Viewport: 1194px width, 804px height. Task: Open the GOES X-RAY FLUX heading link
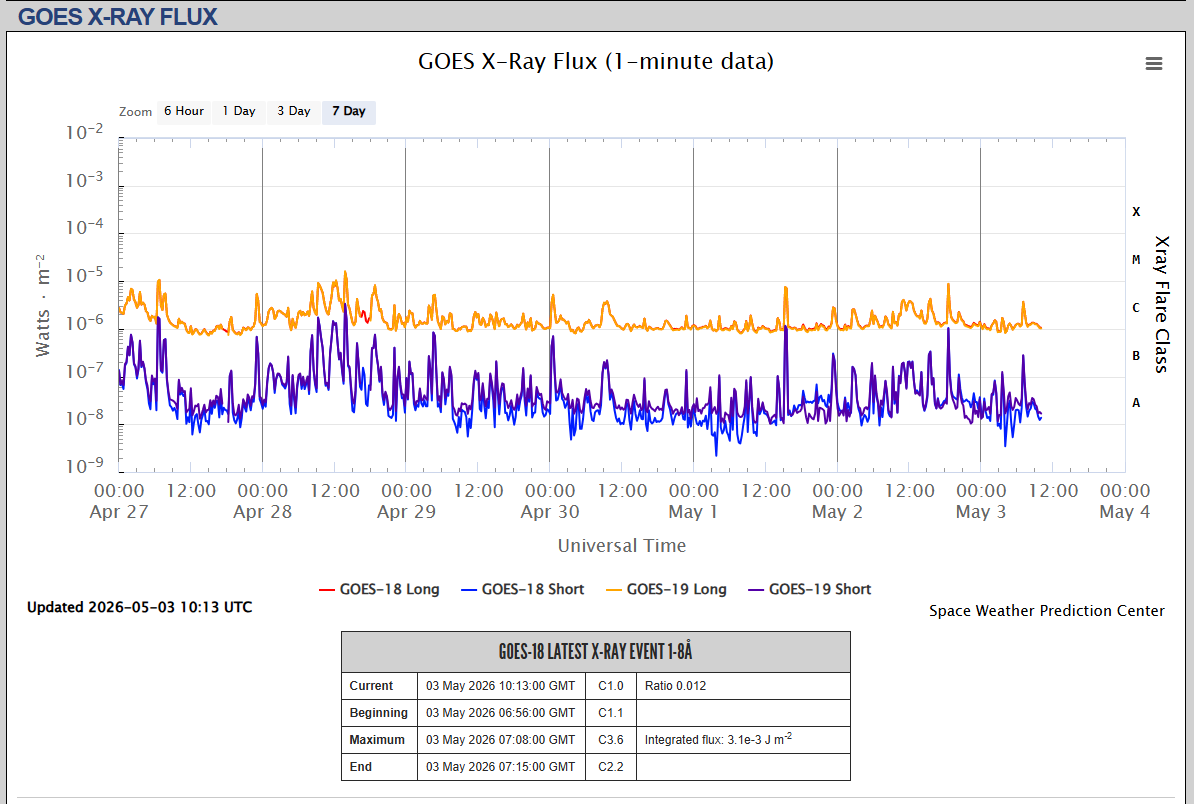[x=117, y=17]
